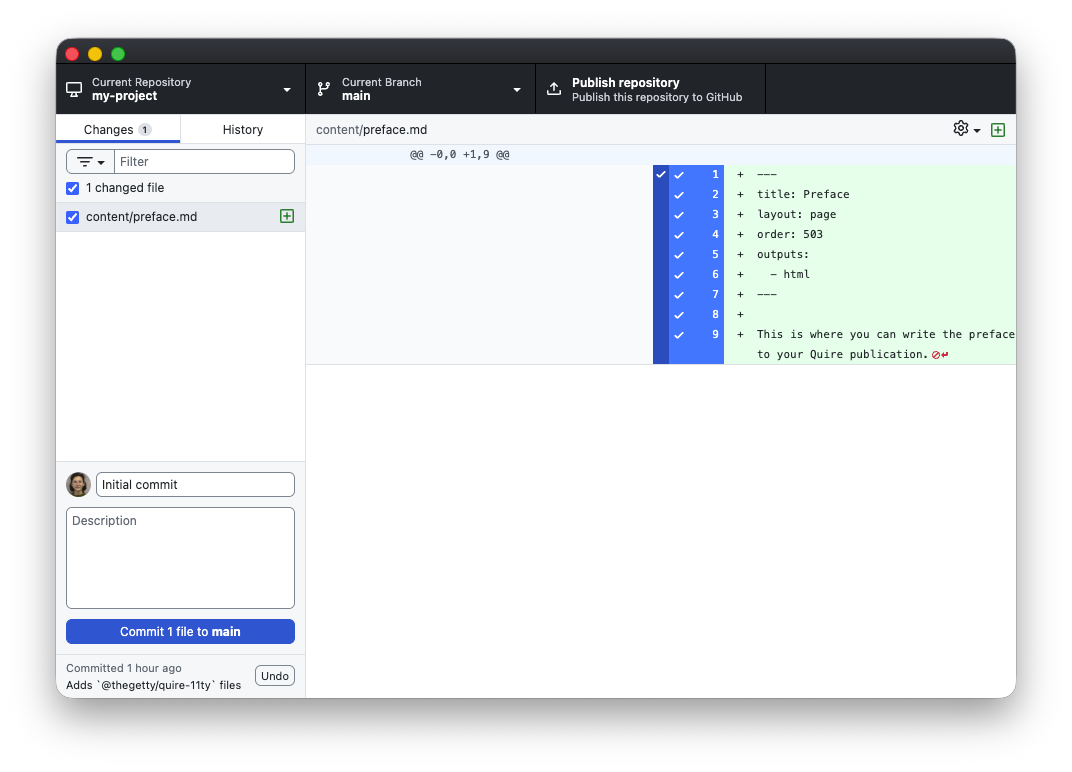
Task: Click the Filter changed files field
Action: [204, 162]
